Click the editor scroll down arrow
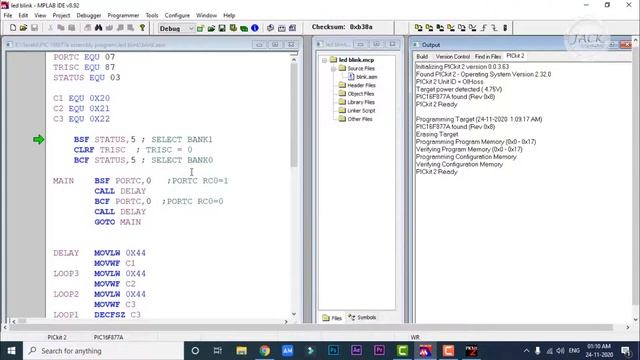This screenshot has width=640, height=360. (294, 314)
